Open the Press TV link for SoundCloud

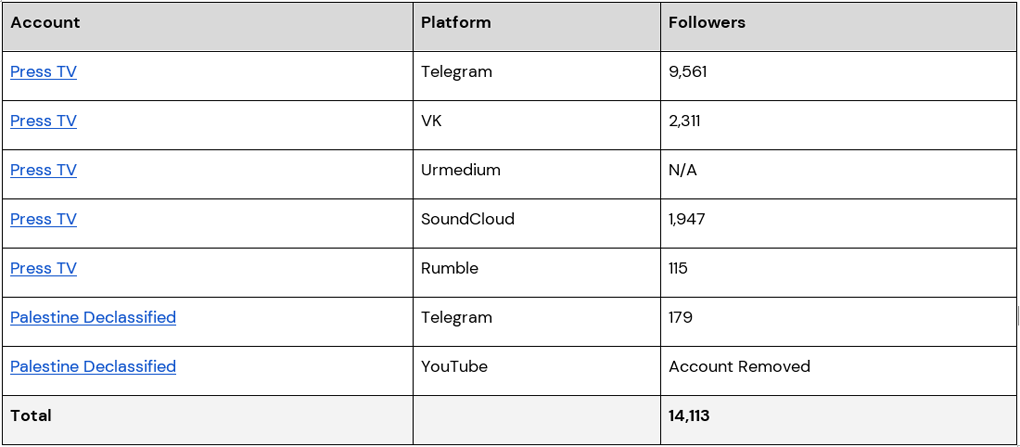[43, 219]
